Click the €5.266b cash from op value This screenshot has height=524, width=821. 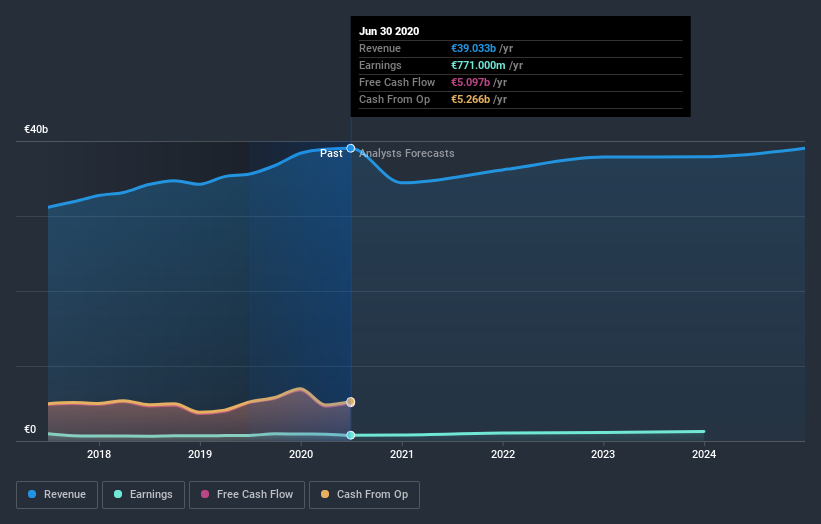(471, 99)
